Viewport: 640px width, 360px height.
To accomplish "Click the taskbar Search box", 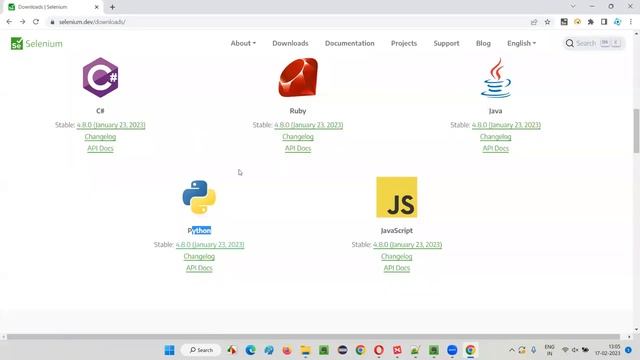I will (201, 350).
